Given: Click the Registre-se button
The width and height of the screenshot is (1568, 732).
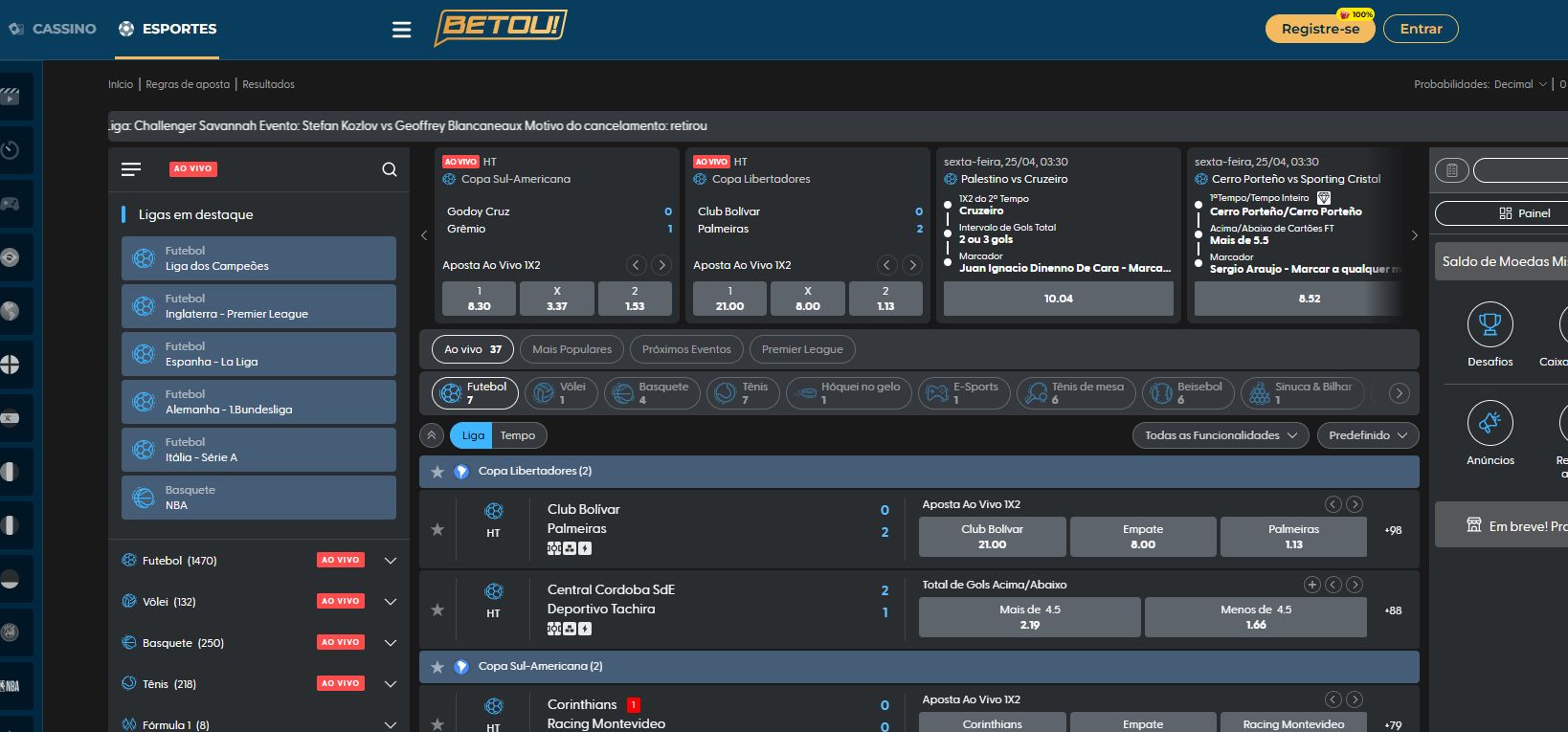Looking at the screenshot, I should click(1320, 29).
